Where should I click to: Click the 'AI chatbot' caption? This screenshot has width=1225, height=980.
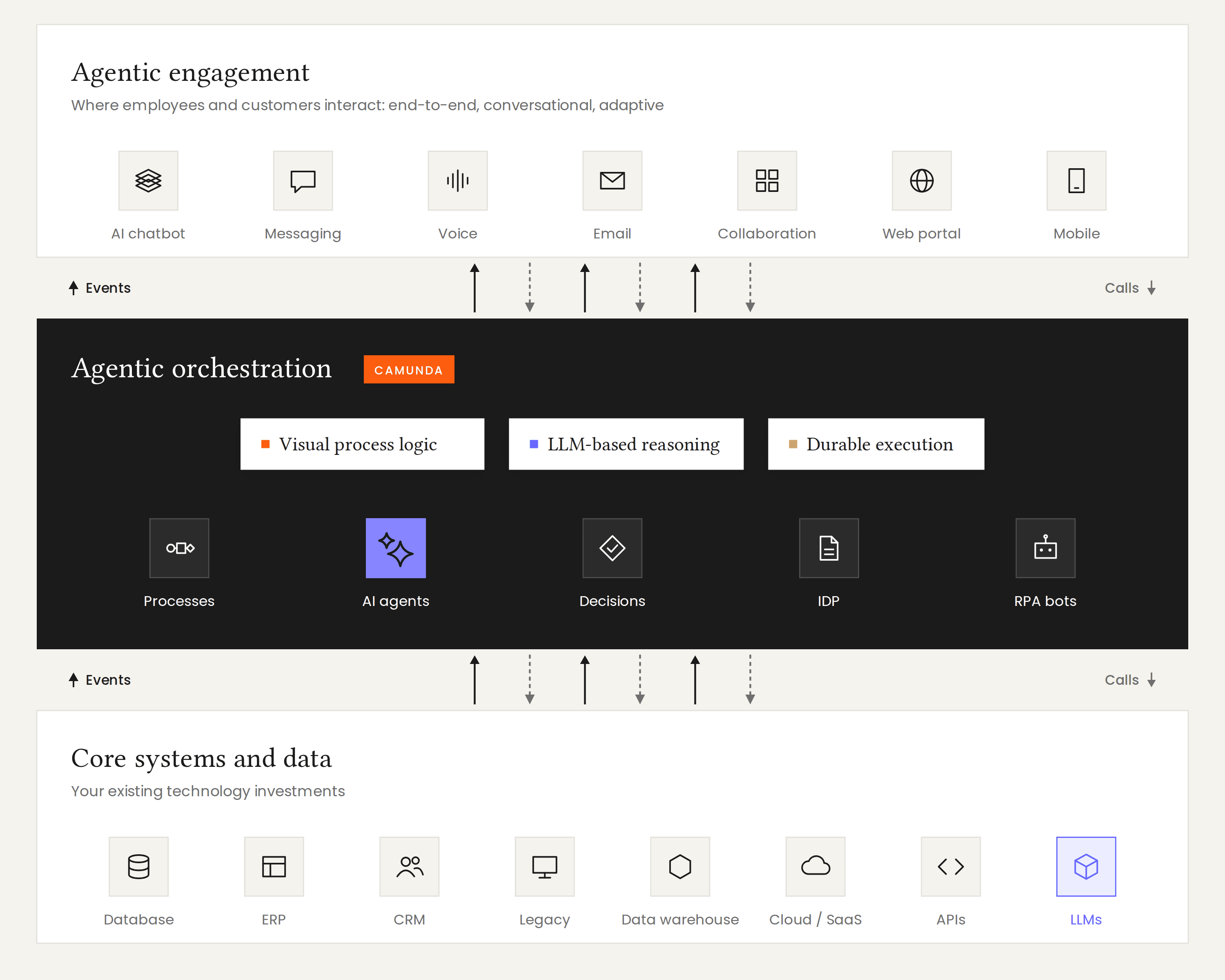click(148, 234)
